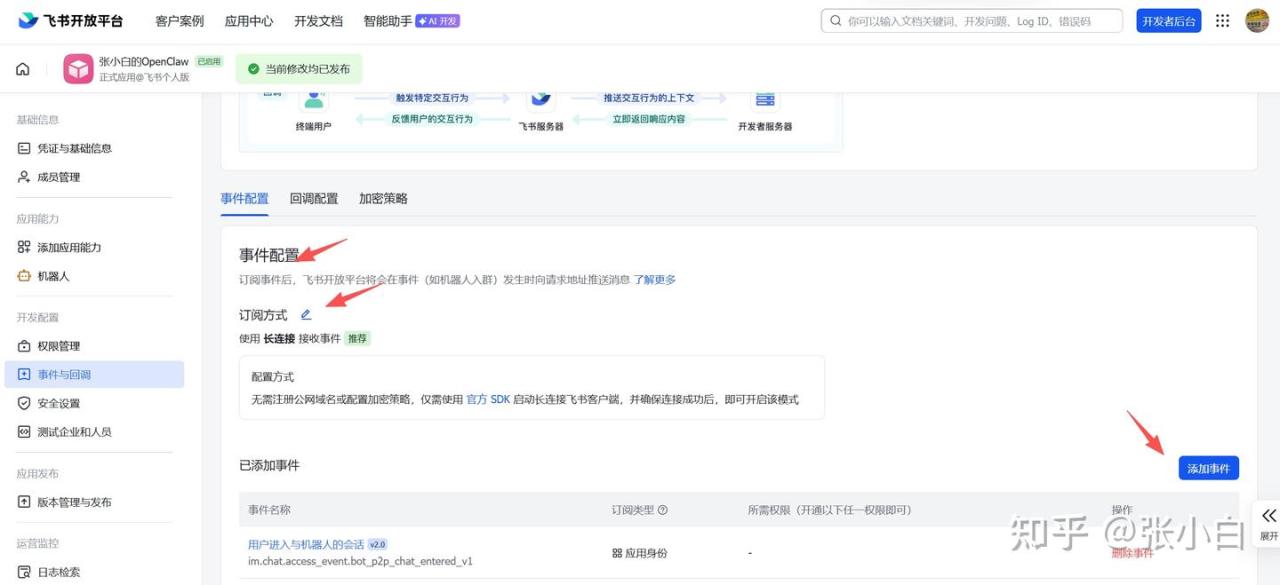This screenshot has height=585, width=1280.
Task: Click the user avatar in top right
Action: click(1256, 21)
